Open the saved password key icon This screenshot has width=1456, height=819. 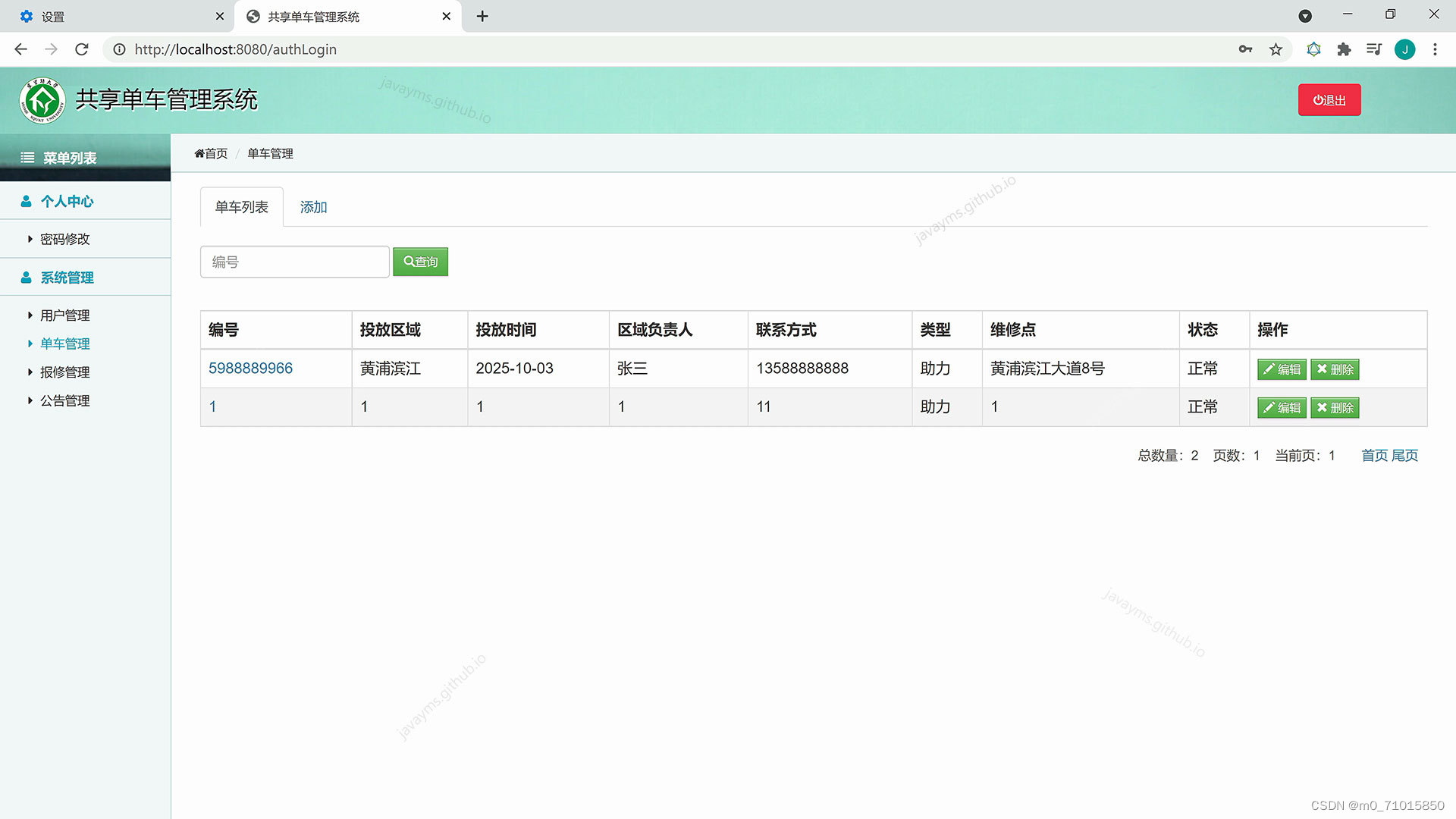pos(1245,49)
